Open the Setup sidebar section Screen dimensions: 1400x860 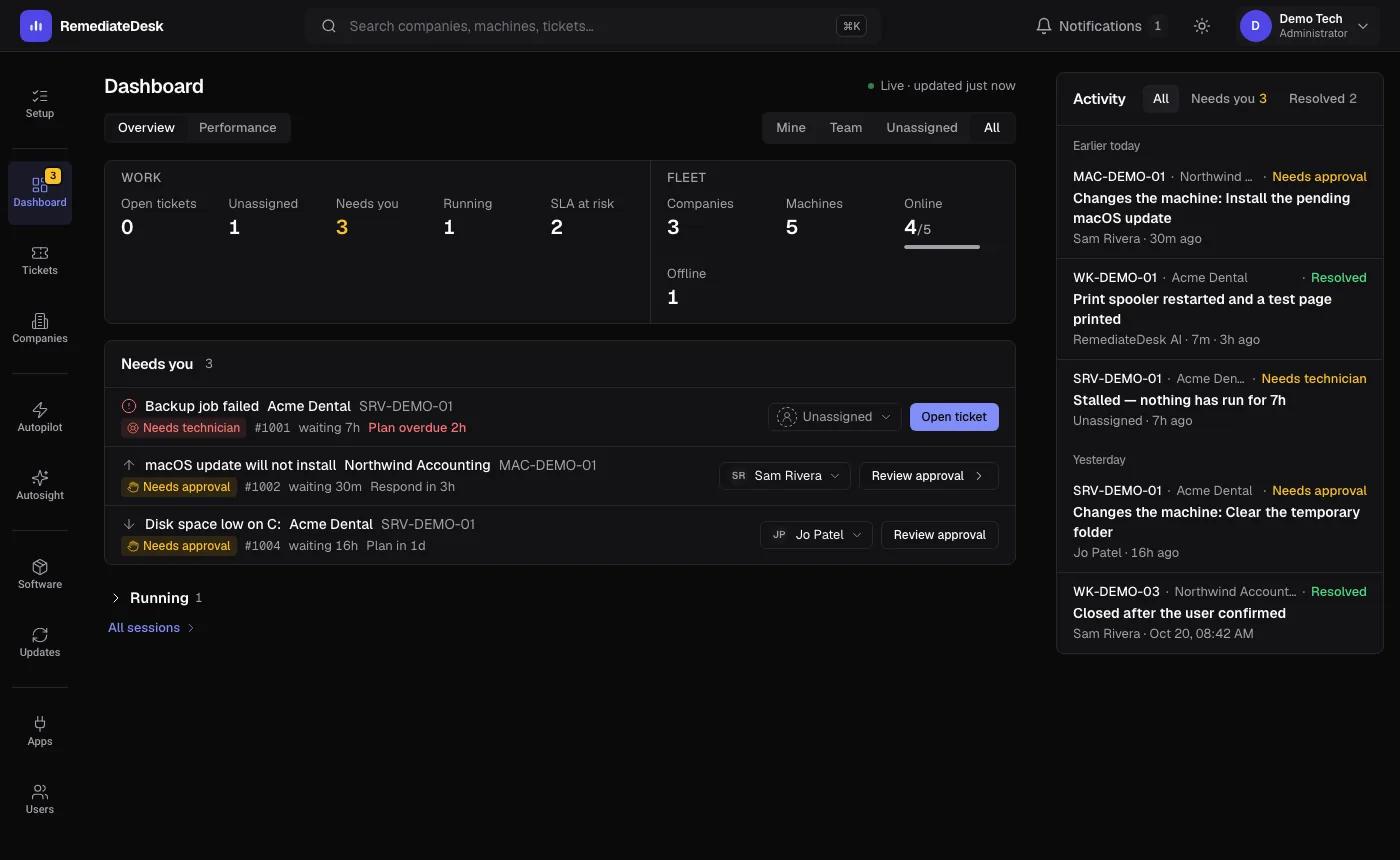click(40, 104)
